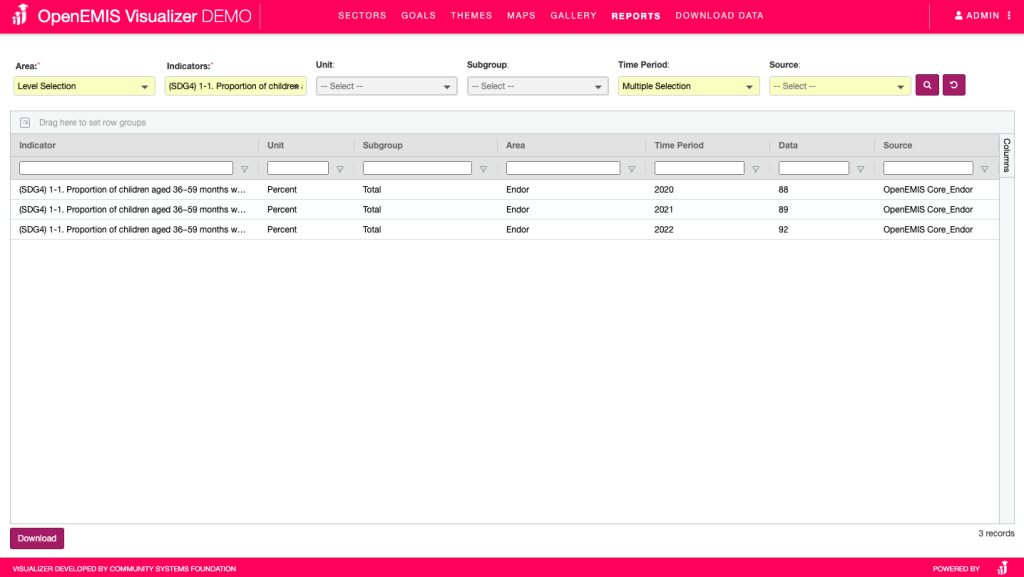Viewport: 1024px width, 577px height.
Task: Open the filter icon for Time Period column
Action: pos(756,169)
